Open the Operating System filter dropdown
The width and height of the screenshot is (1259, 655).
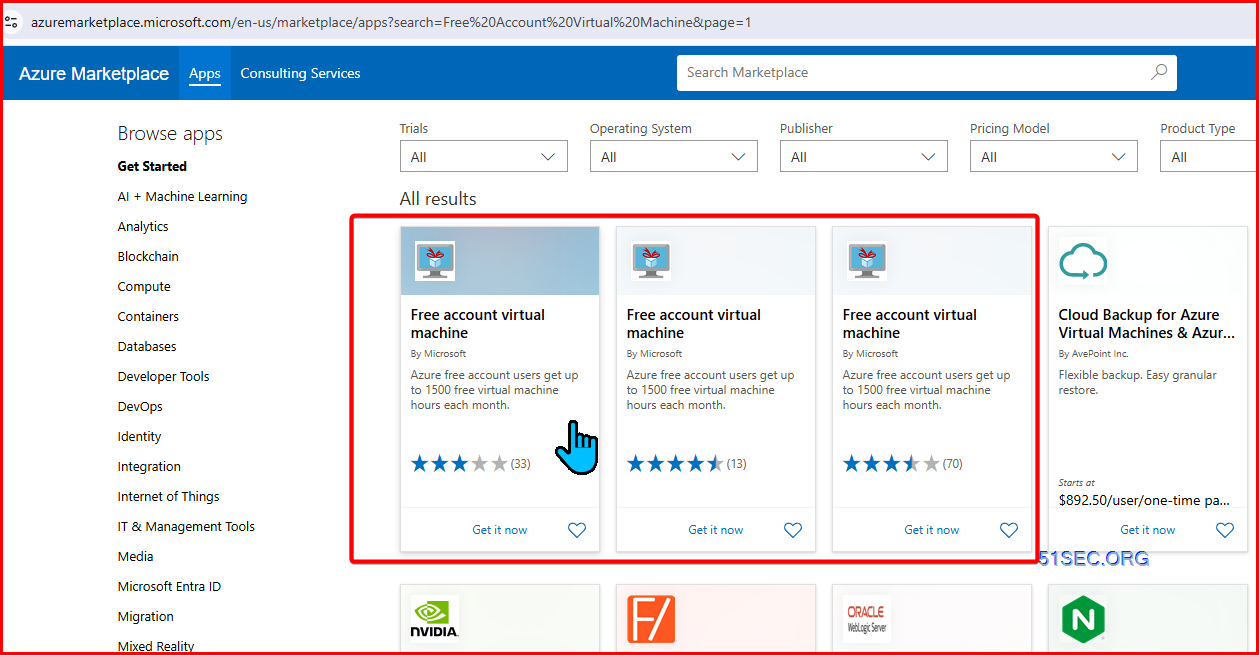coord(674,156)
